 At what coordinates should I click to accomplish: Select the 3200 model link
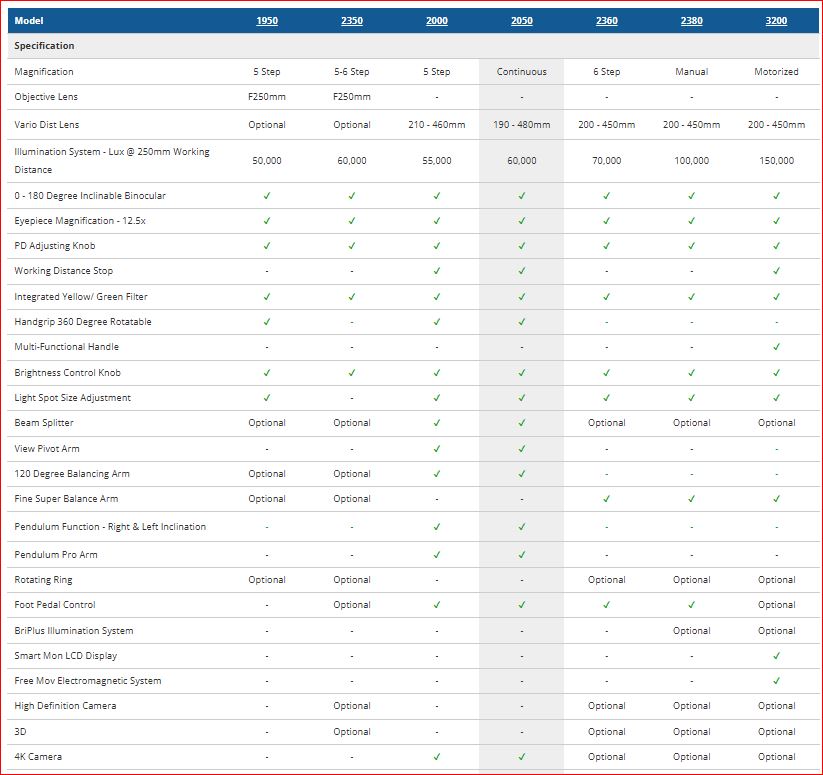(x=776, y=21)
